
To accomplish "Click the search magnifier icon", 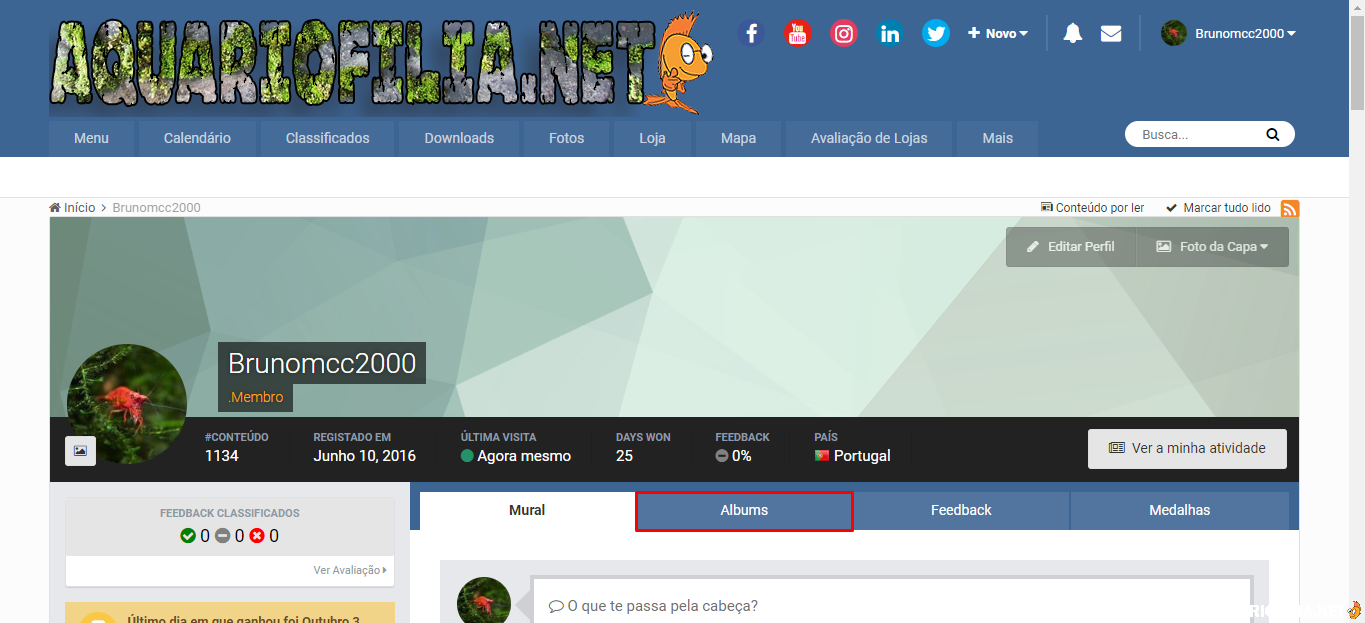I will pyautogui.click(x=1273, y=134).
